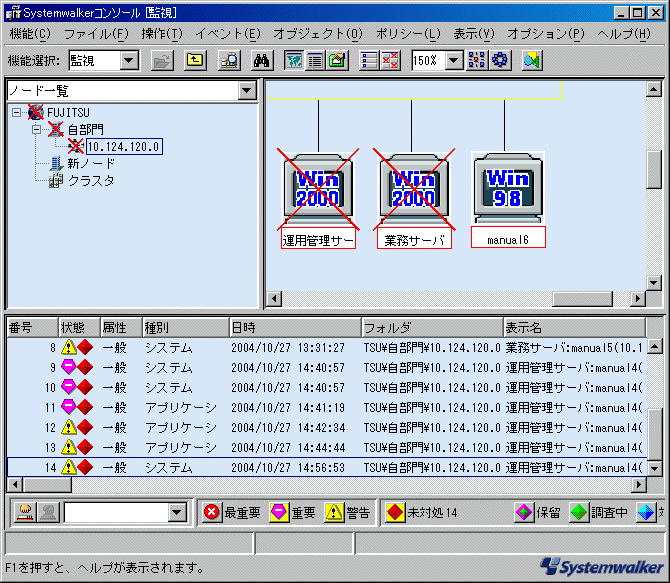This screenshot has width=670, height=583.
Task: Select event number 11 dated 14:41:19
Action: pos(326,407)
